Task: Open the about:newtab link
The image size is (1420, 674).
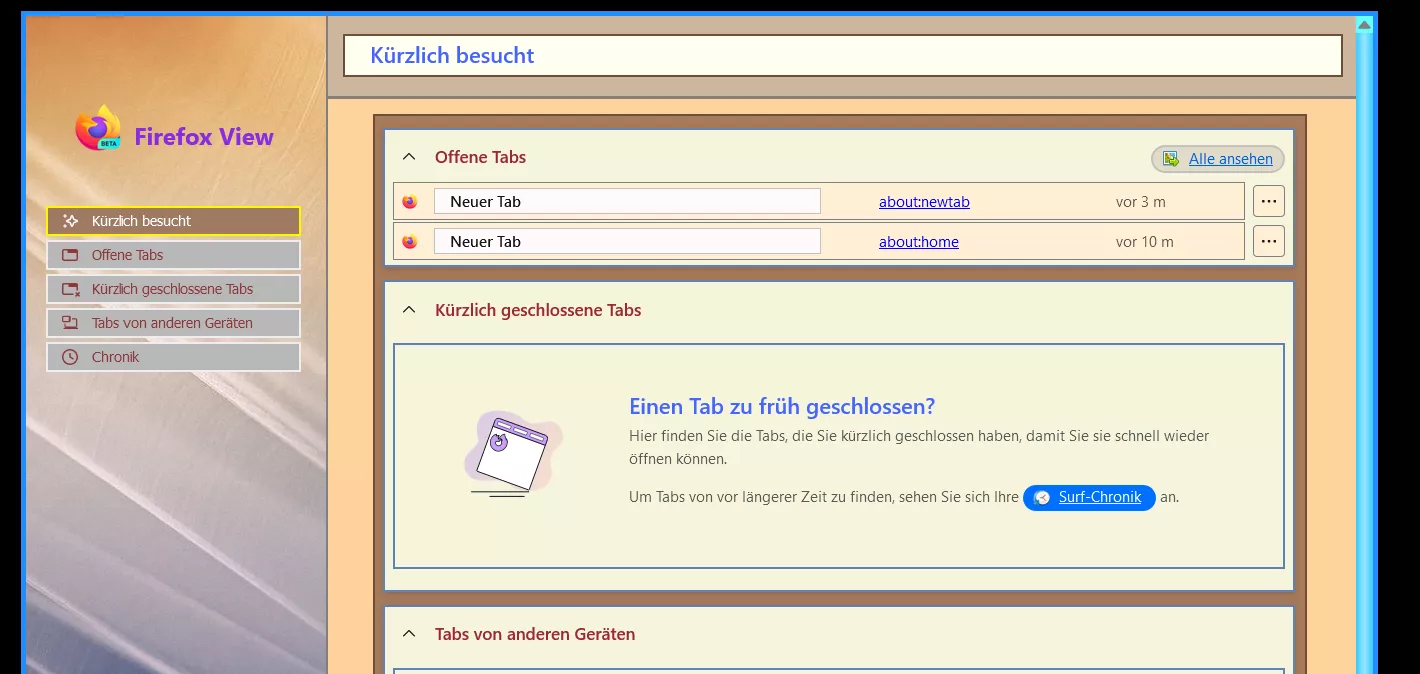Action: 924,201
